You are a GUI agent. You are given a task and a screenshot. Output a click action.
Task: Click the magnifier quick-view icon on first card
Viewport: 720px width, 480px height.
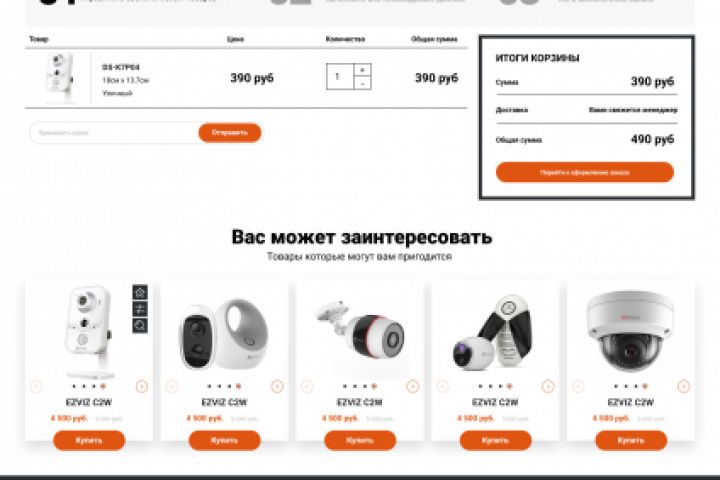(x=140, y=325)
